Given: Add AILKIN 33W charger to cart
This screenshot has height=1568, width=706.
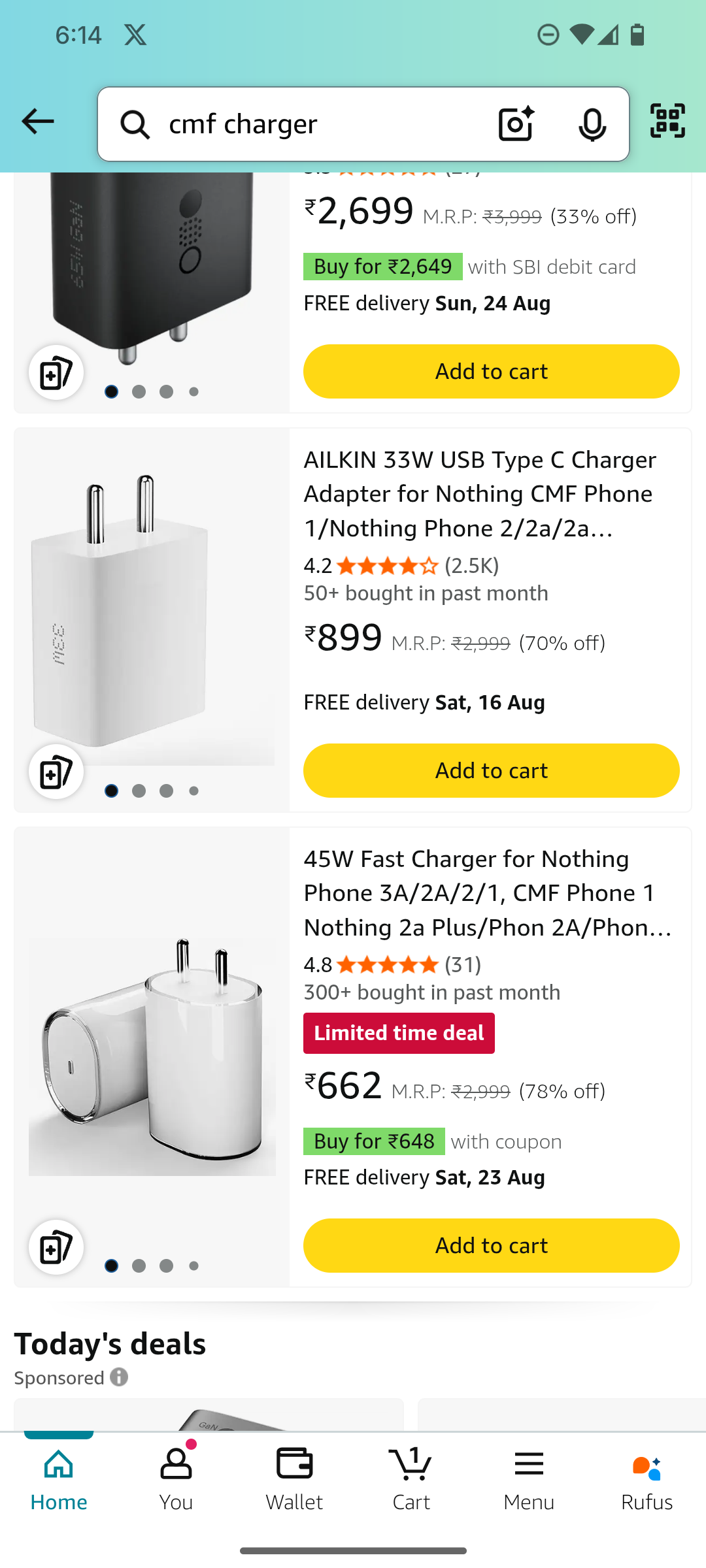Looking at the screenshot, I should pyautogui.click(x=491, y=770).
